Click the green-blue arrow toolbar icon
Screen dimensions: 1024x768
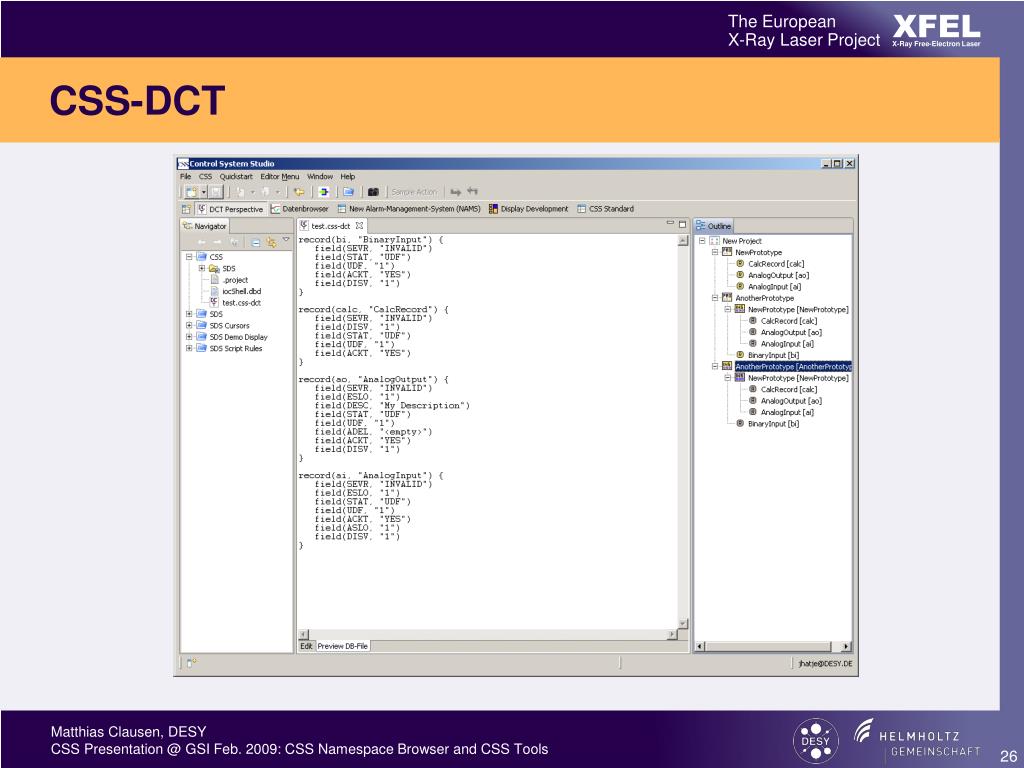[323, 192]
